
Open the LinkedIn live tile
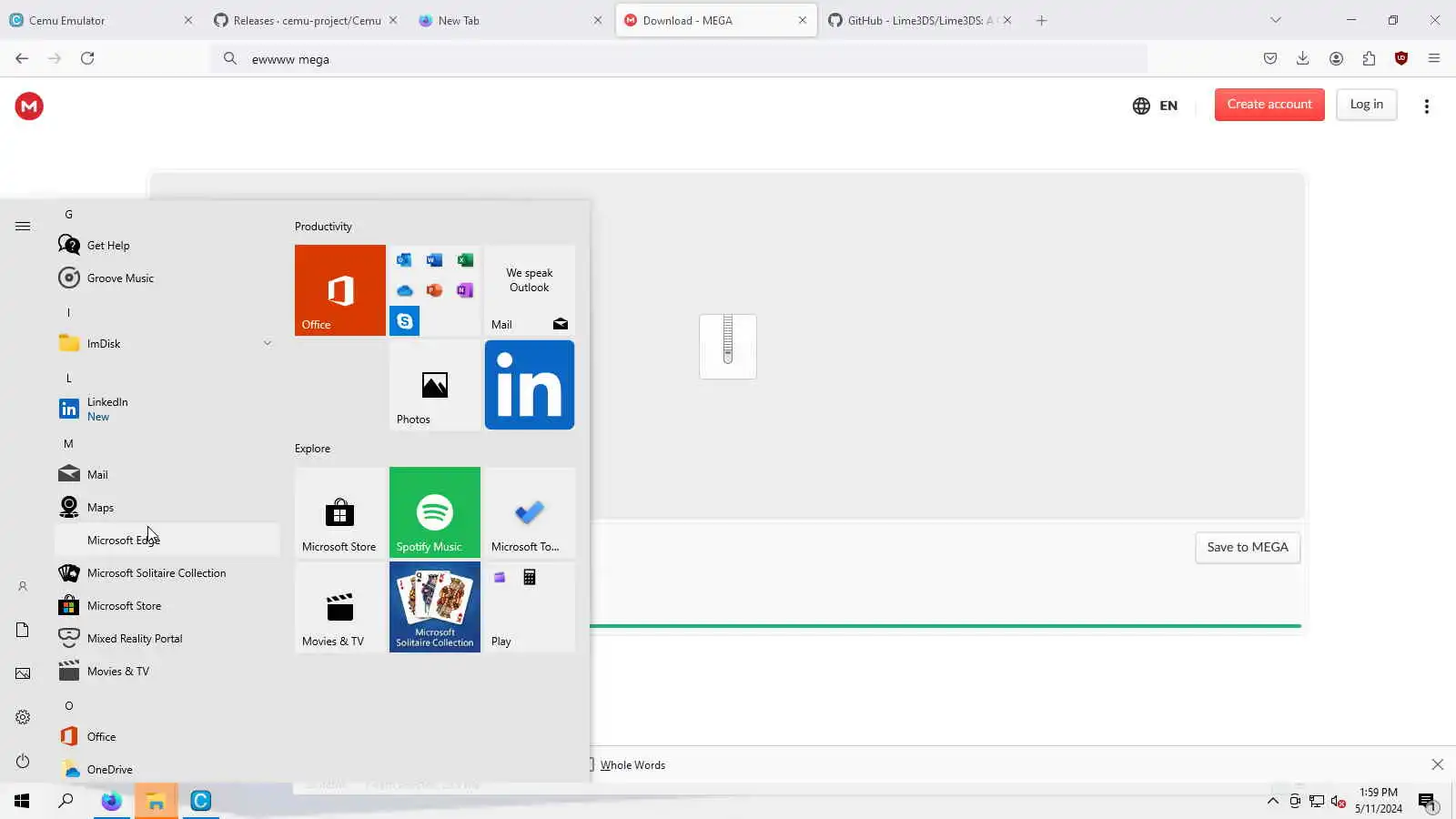[x=530, y=385]
